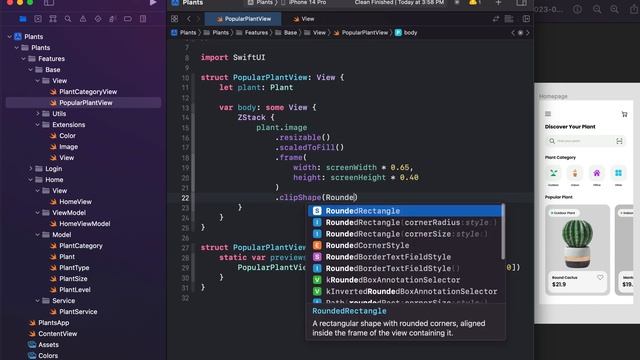Click the code review arrows icon
Screen dimensions: 640x360
click(496, 19)
